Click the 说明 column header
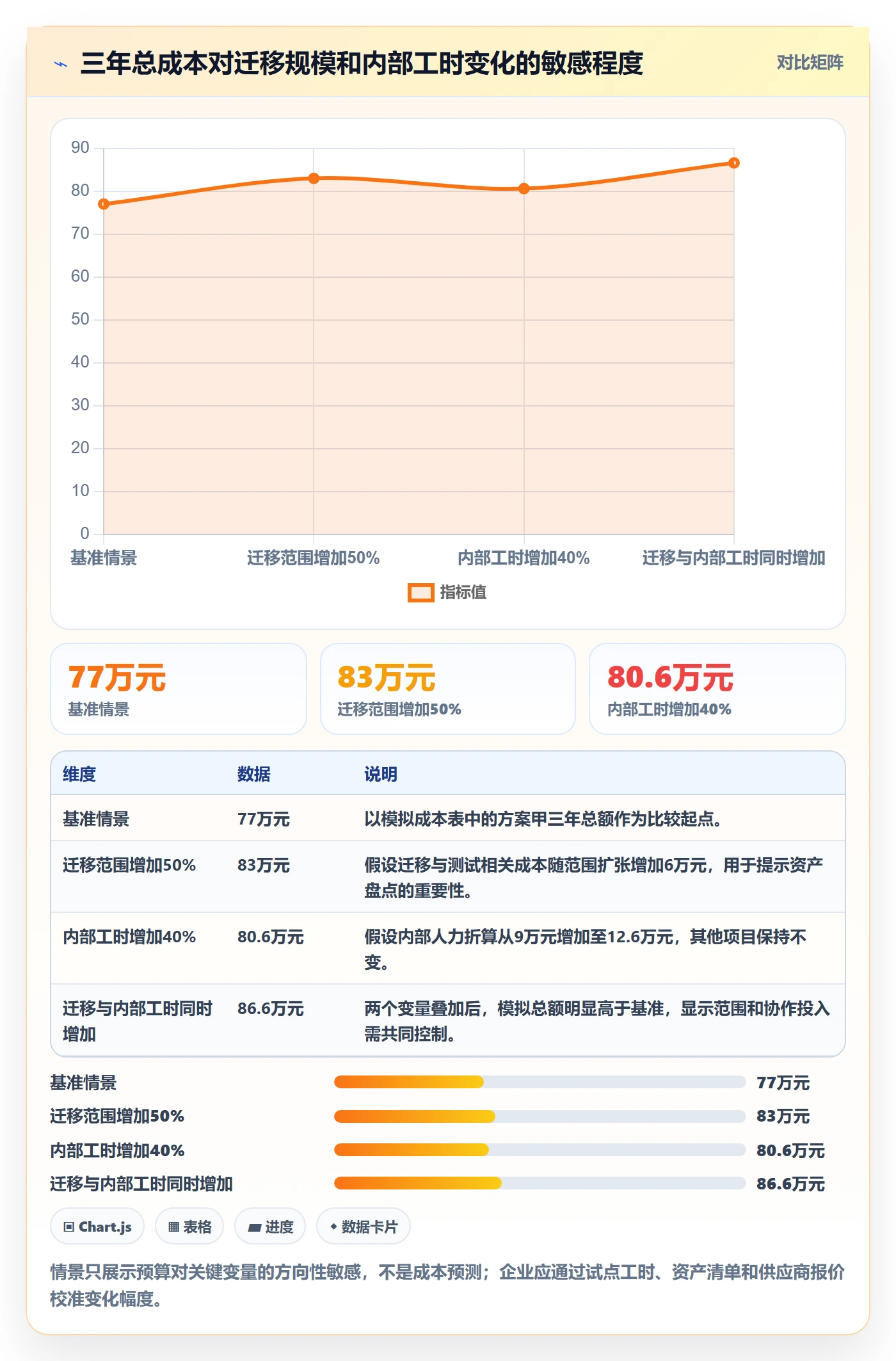Image resolution: width=896 pixels, height=1361 pixels. click(381, 774)
